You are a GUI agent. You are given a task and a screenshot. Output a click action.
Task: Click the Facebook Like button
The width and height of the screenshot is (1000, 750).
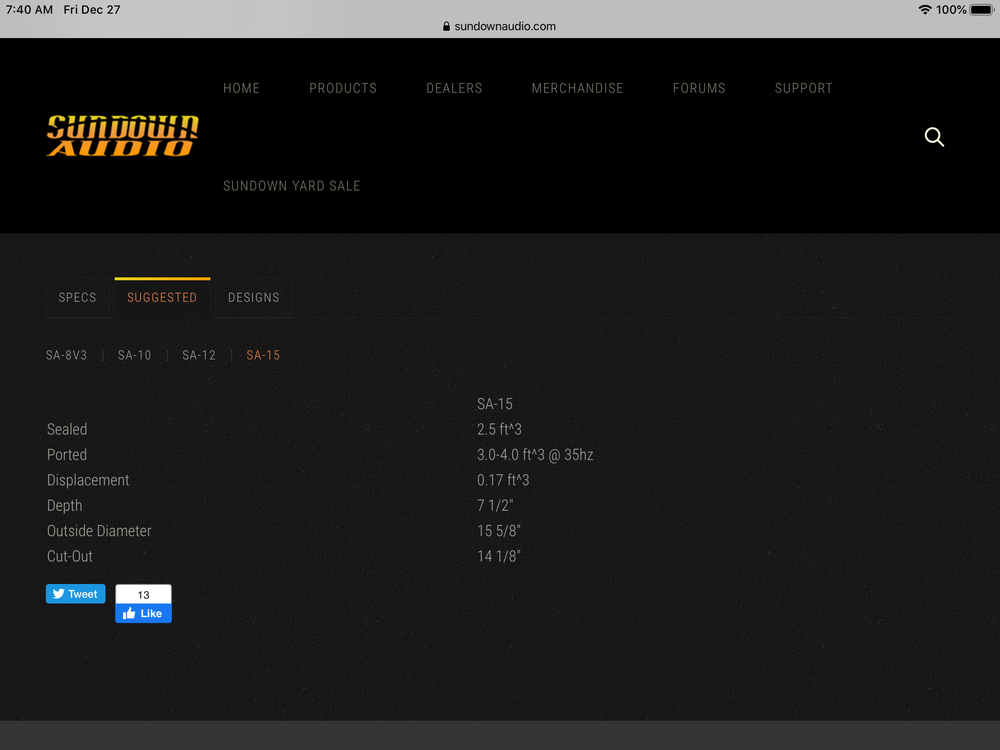[143, 614]
